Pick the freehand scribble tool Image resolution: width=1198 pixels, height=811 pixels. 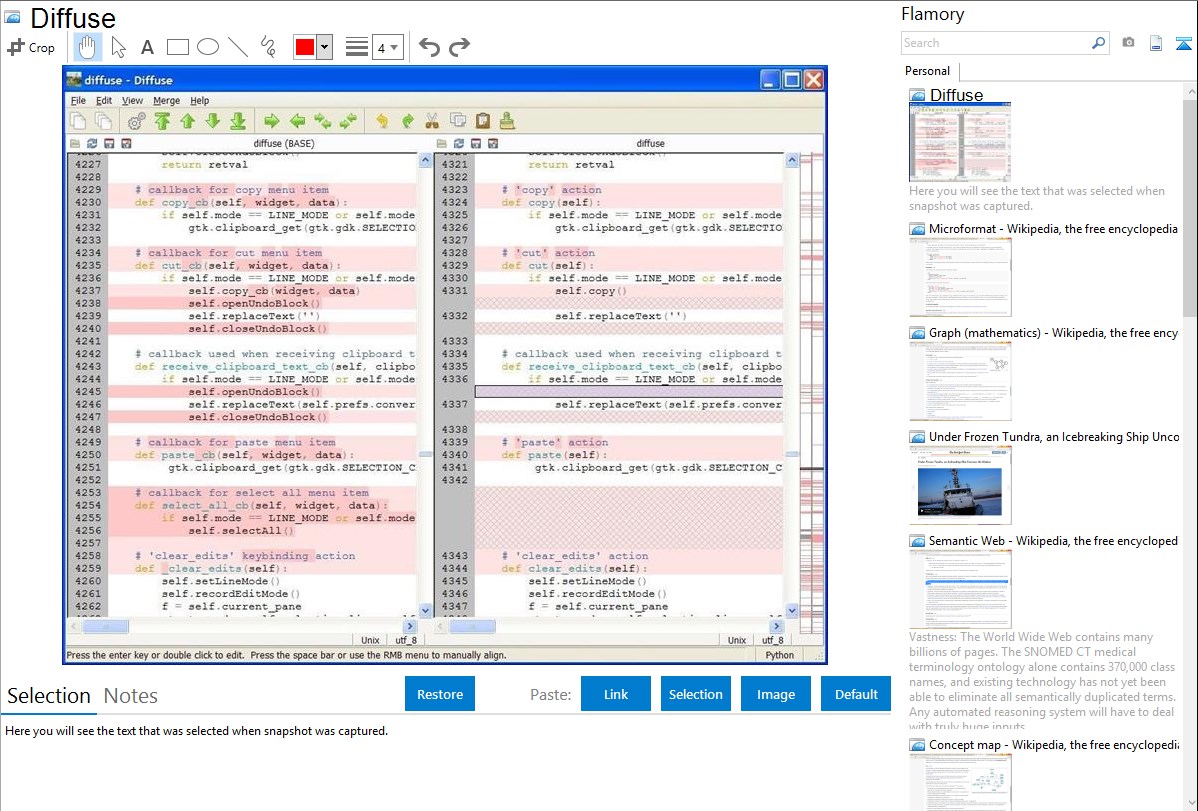click(x=267, y=47)
